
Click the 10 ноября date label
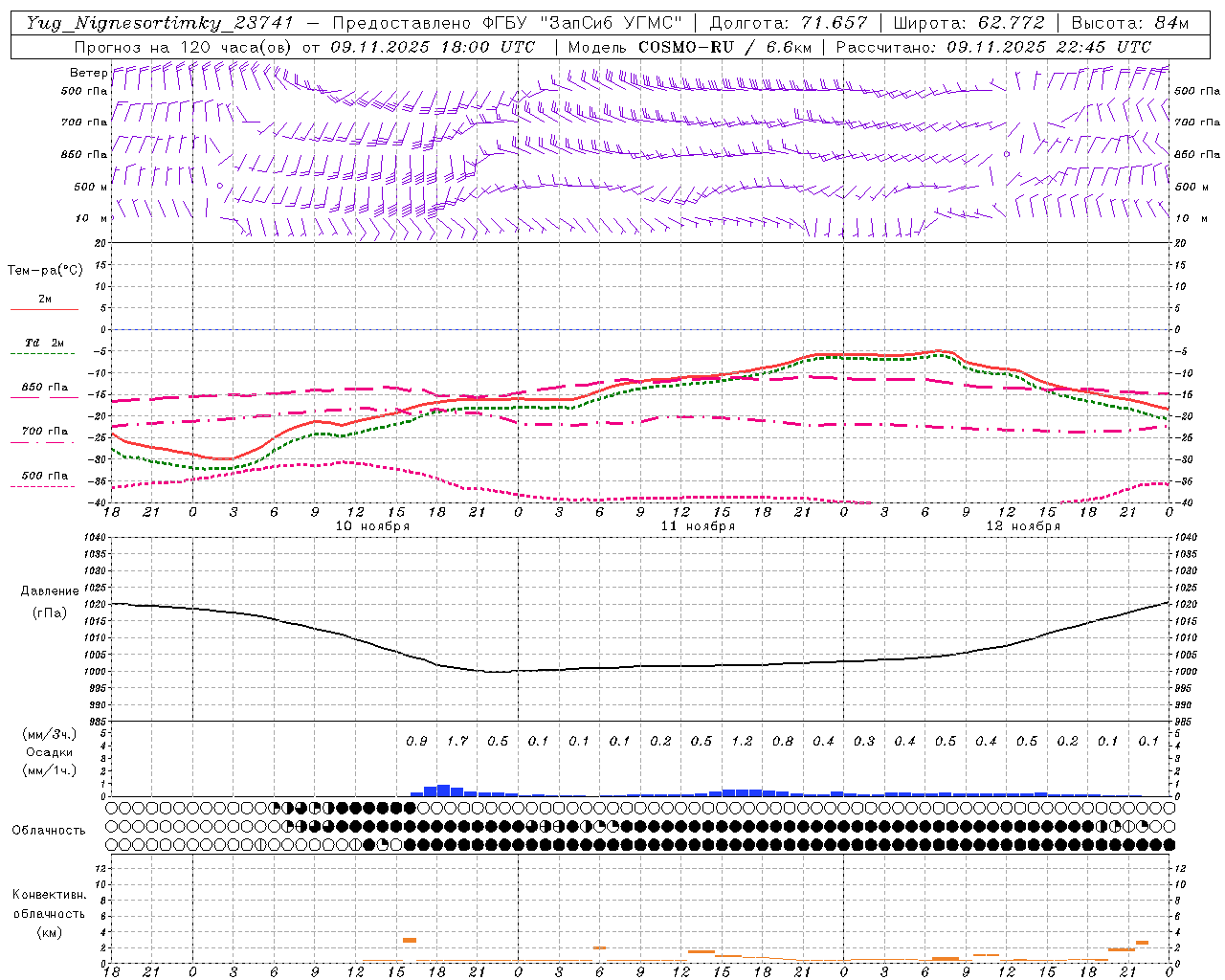[x=372, y=526]
